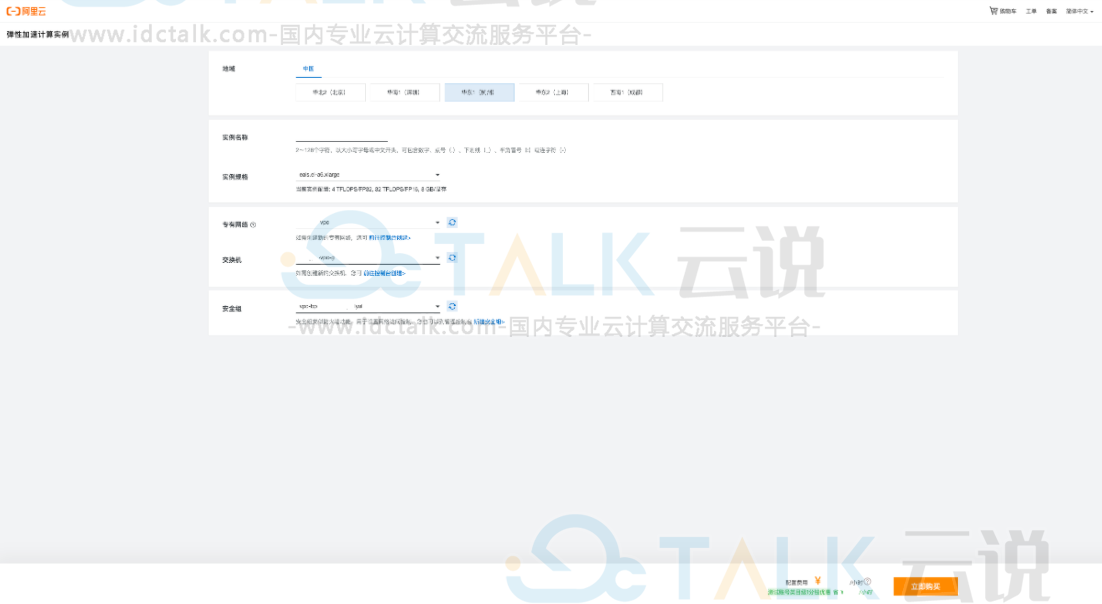Image resolution: width=1102 pixels, height=604 pixels.
Task: Click the 新建安全组 link
Action: point(489,322)
